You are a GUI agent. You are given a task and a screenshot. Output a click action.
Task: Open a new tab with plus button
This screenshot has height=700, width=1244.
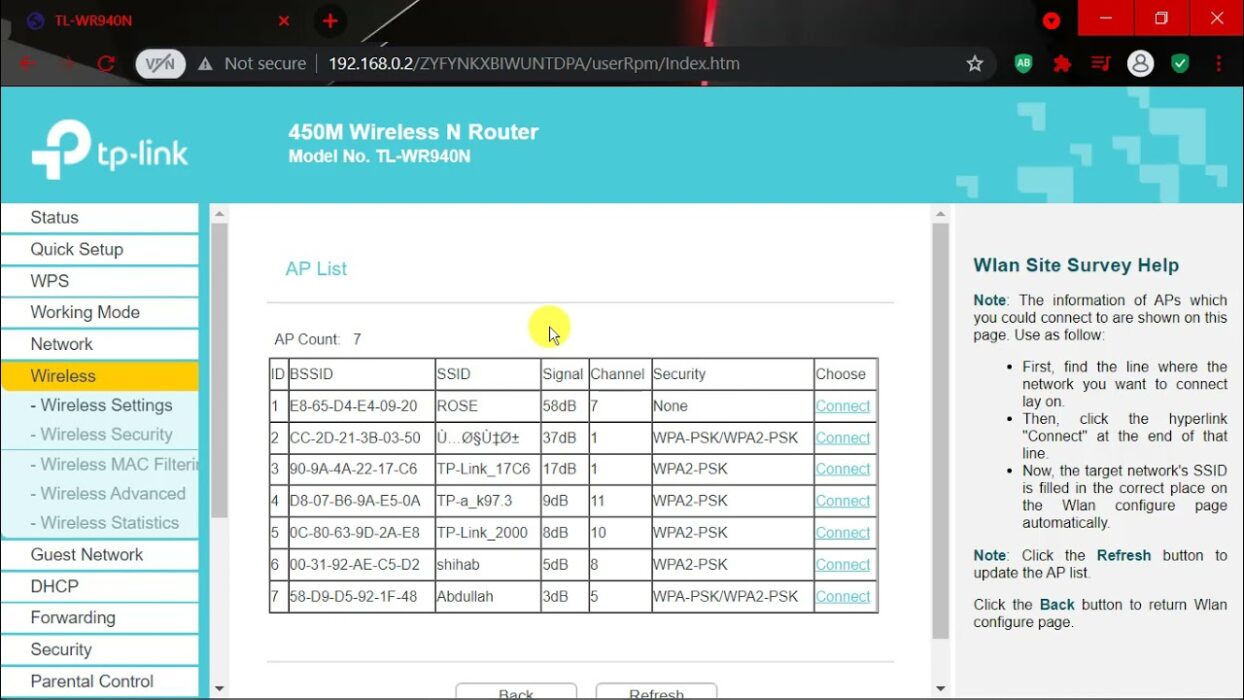pos(330,20)
